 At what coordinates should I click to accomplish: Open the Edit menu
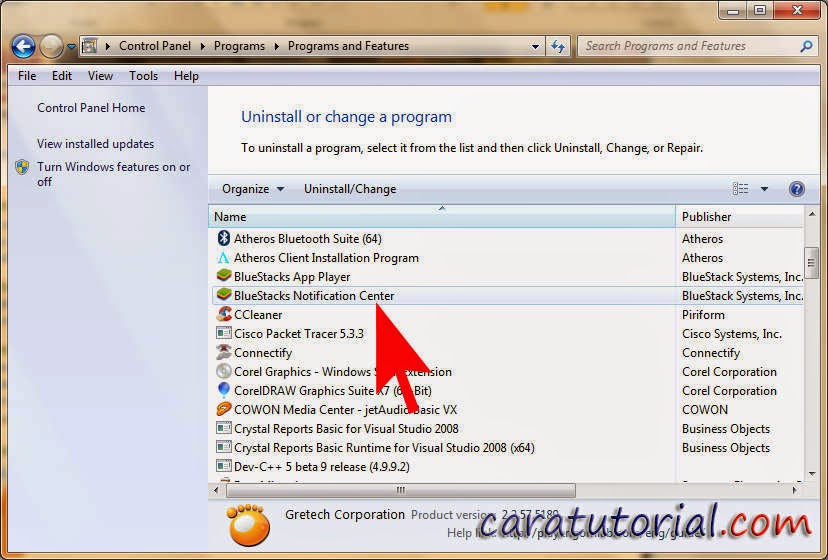click(x=62, y=76)
